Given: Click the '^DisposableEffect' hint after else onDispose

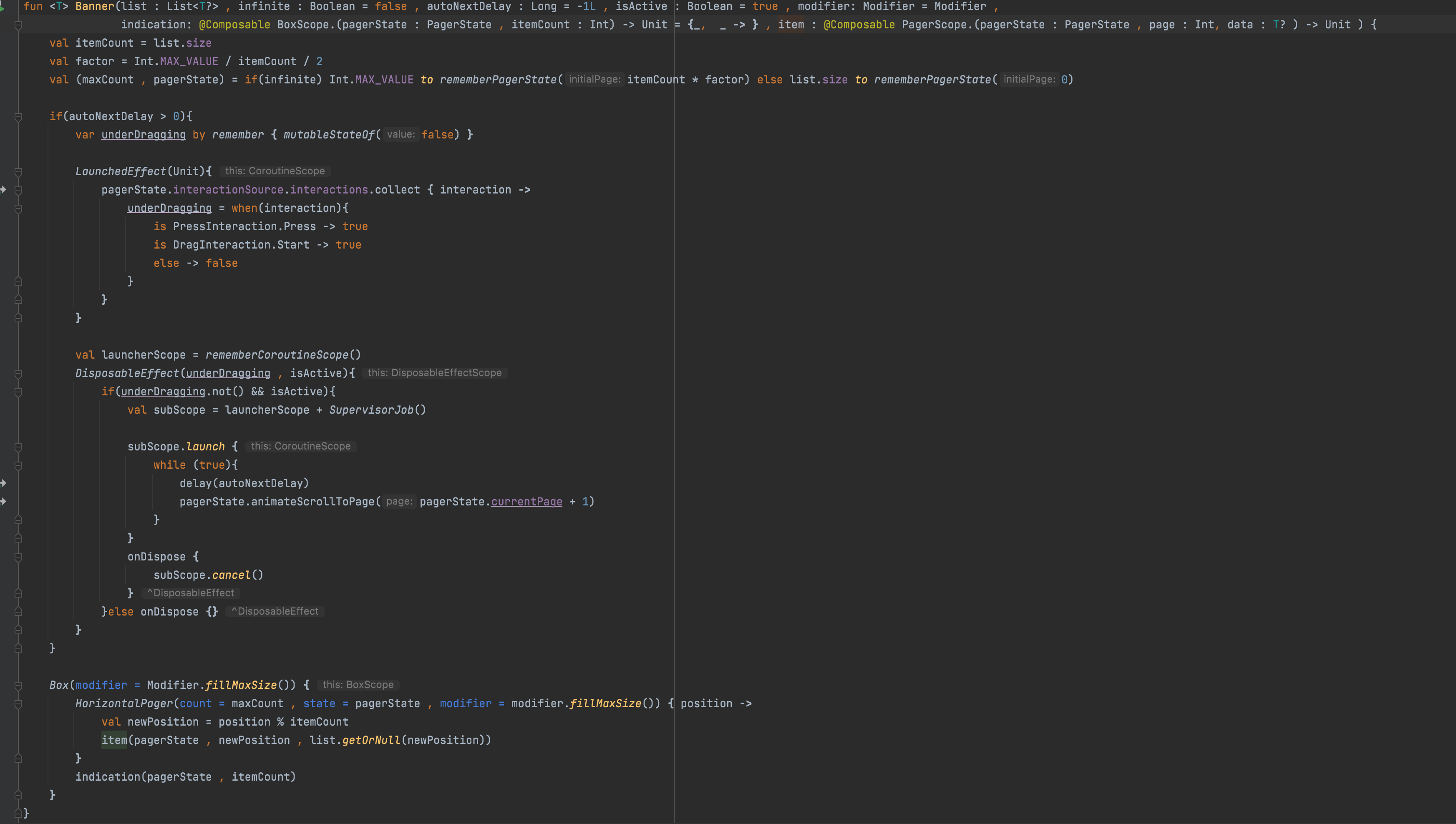Looking at the screenshot, I should click(275, 611).
